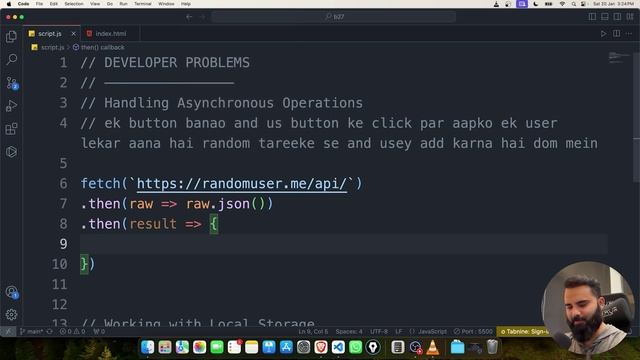Open Brave browser from the dock

(x=321, y=347)
